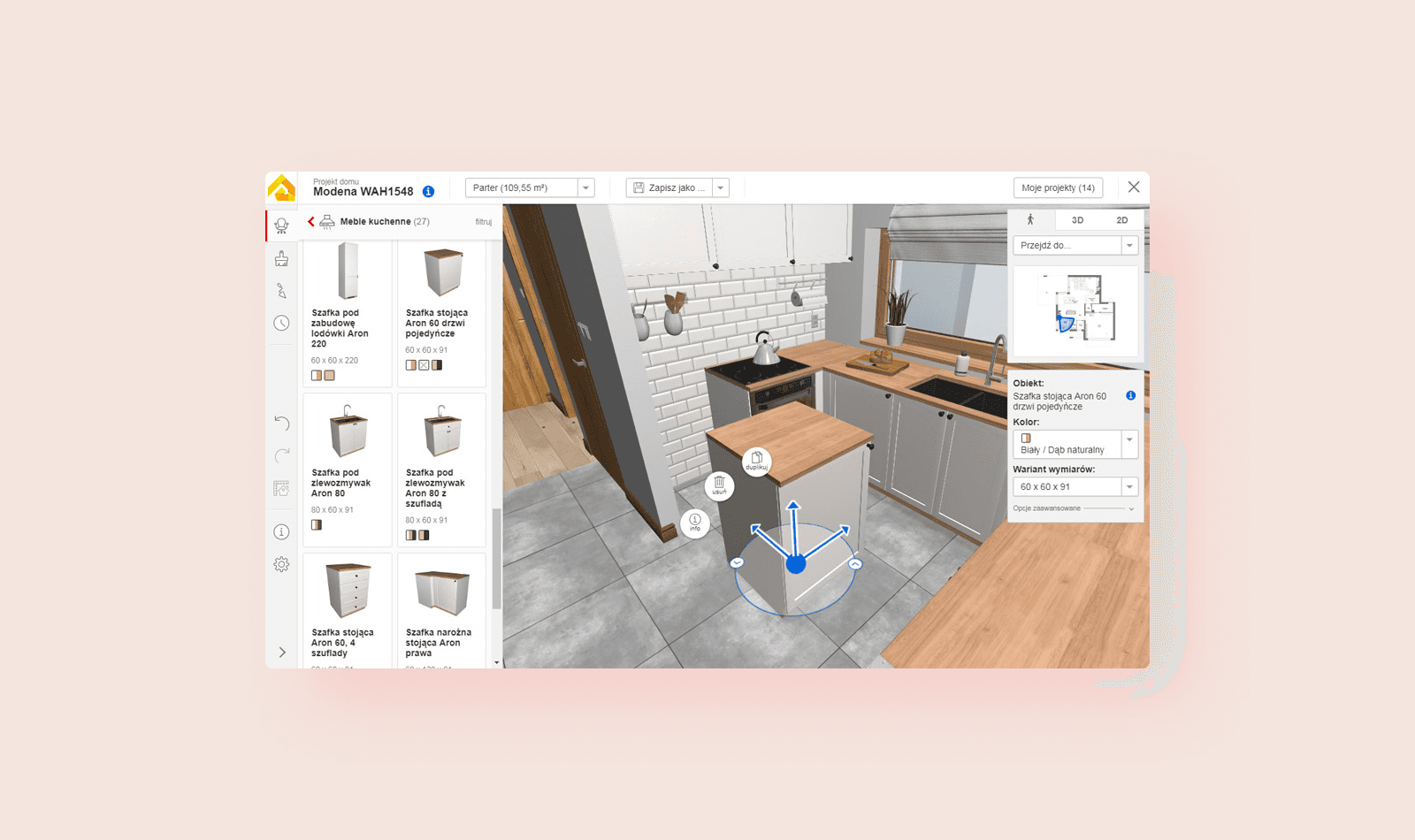The height and width of the screenshot is (840, 1415).
Task: Open the settings gear icon
Action: [281, 564]
